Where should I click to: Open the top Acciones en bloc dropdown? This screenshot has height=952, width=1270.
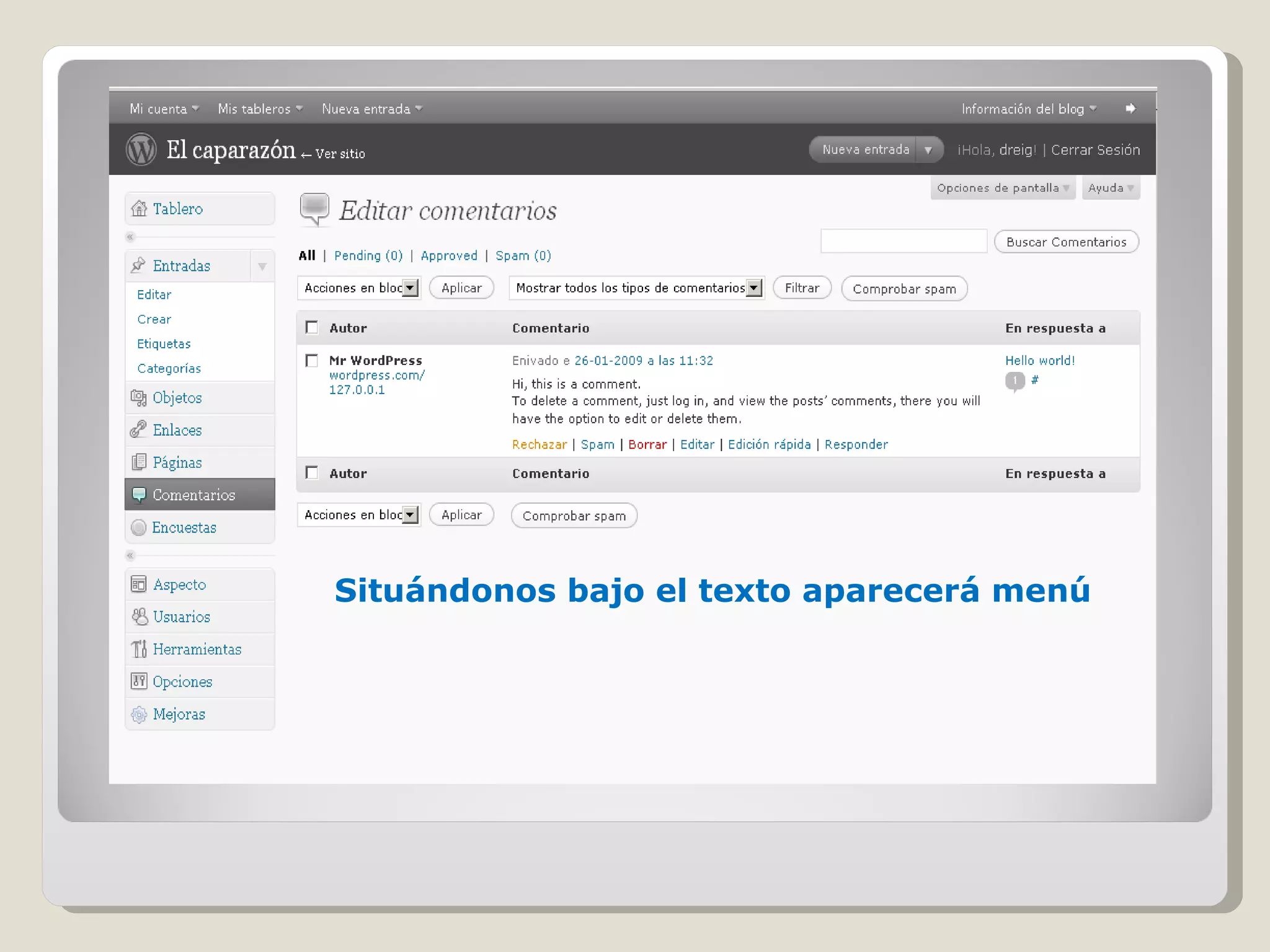pos(359,288)
